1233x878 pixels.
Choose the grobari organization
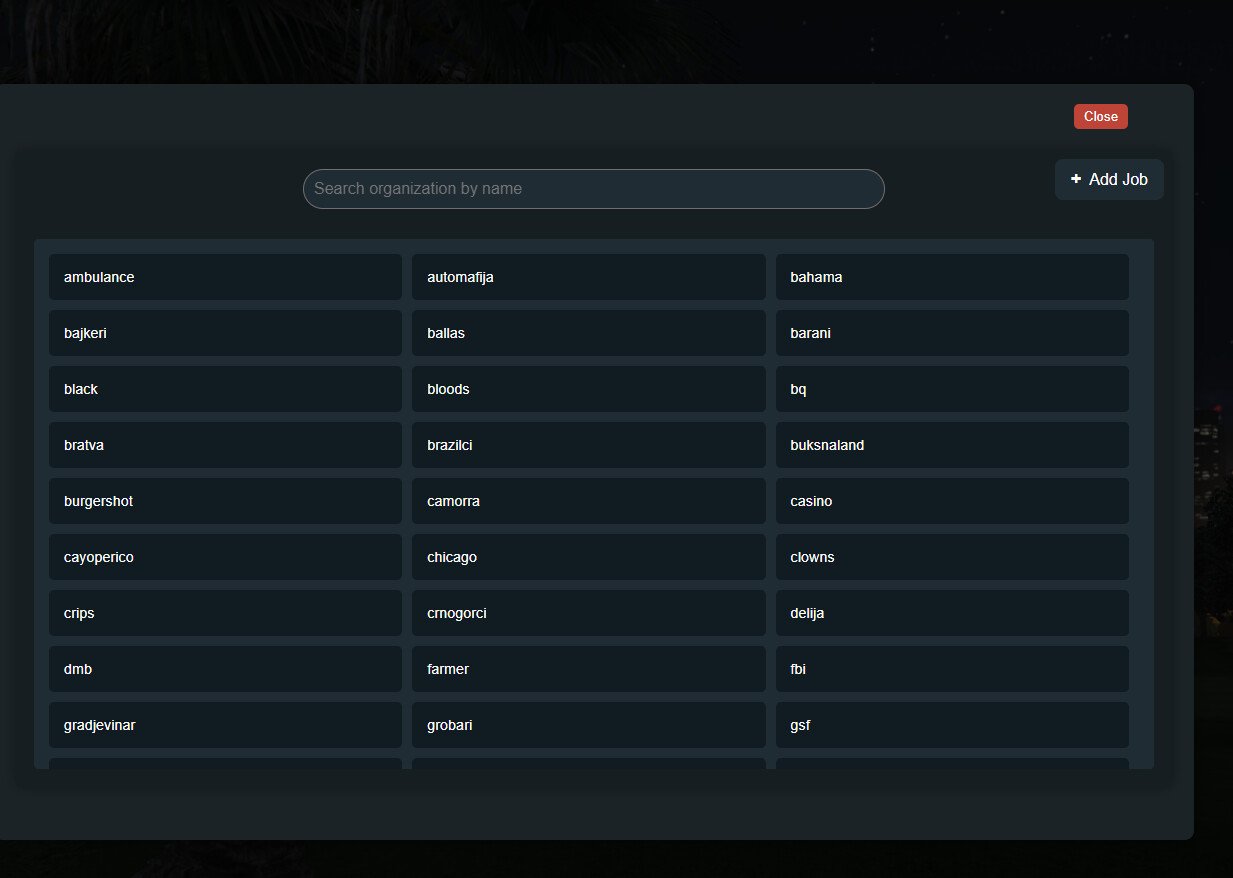coord(588,725)
